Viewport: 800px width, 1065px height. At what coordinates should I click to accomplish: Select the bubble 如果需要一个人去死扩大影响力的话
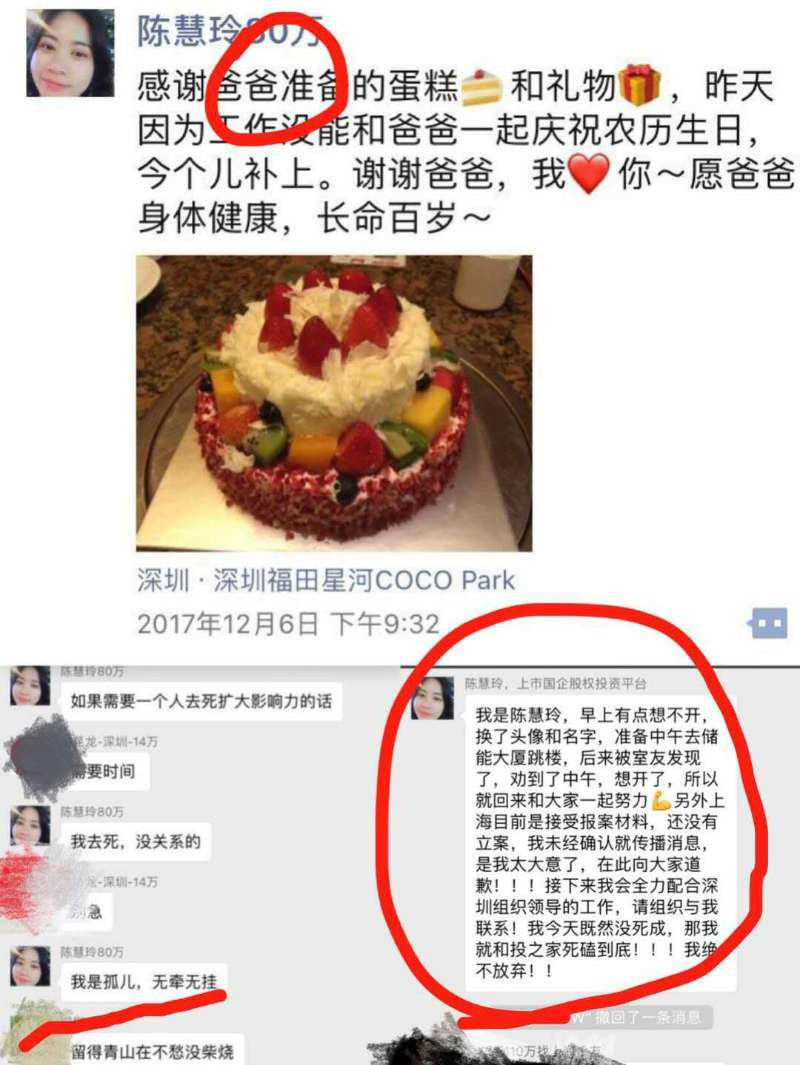(201, 701)
